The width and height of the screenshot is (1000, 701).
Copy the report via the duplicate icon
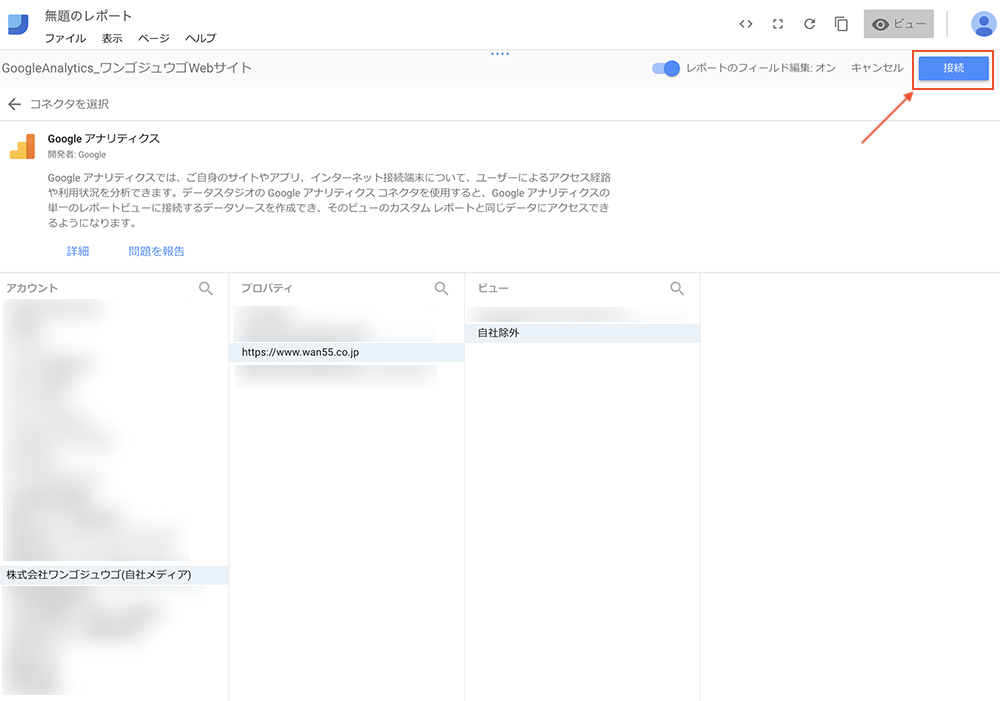(x=841, y=24)
